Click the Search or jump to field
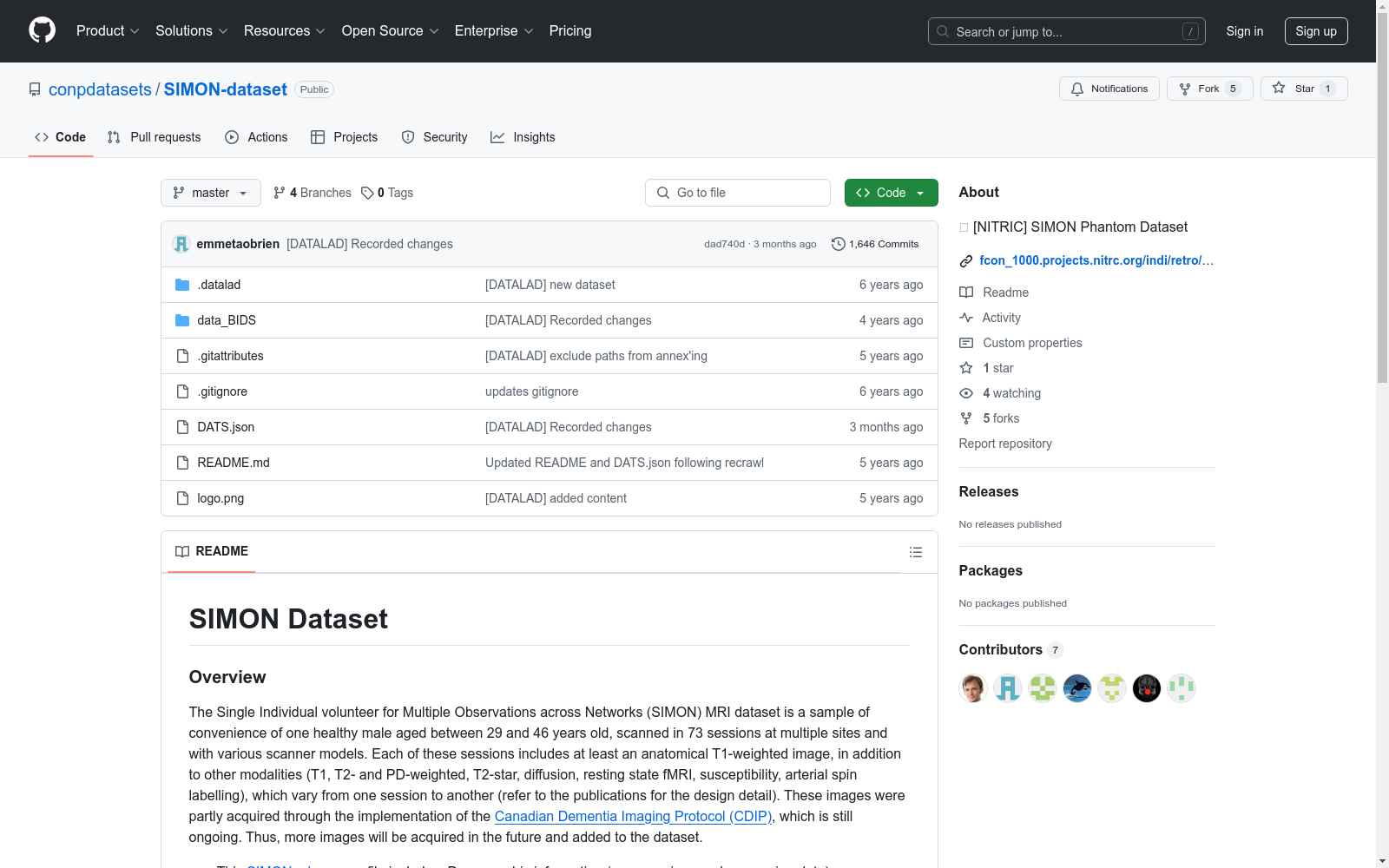Screen dimensions: 1389x868 pos(1067,31)
